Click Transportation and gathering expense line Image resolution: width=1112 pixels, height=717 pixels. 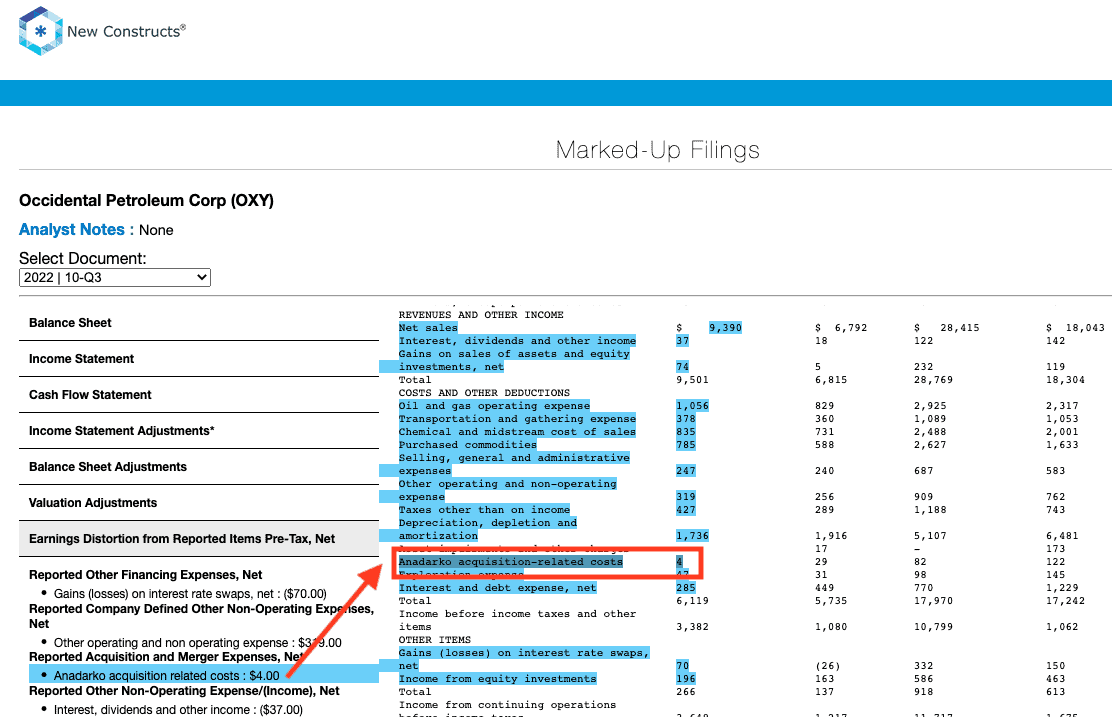pos(517,418)
